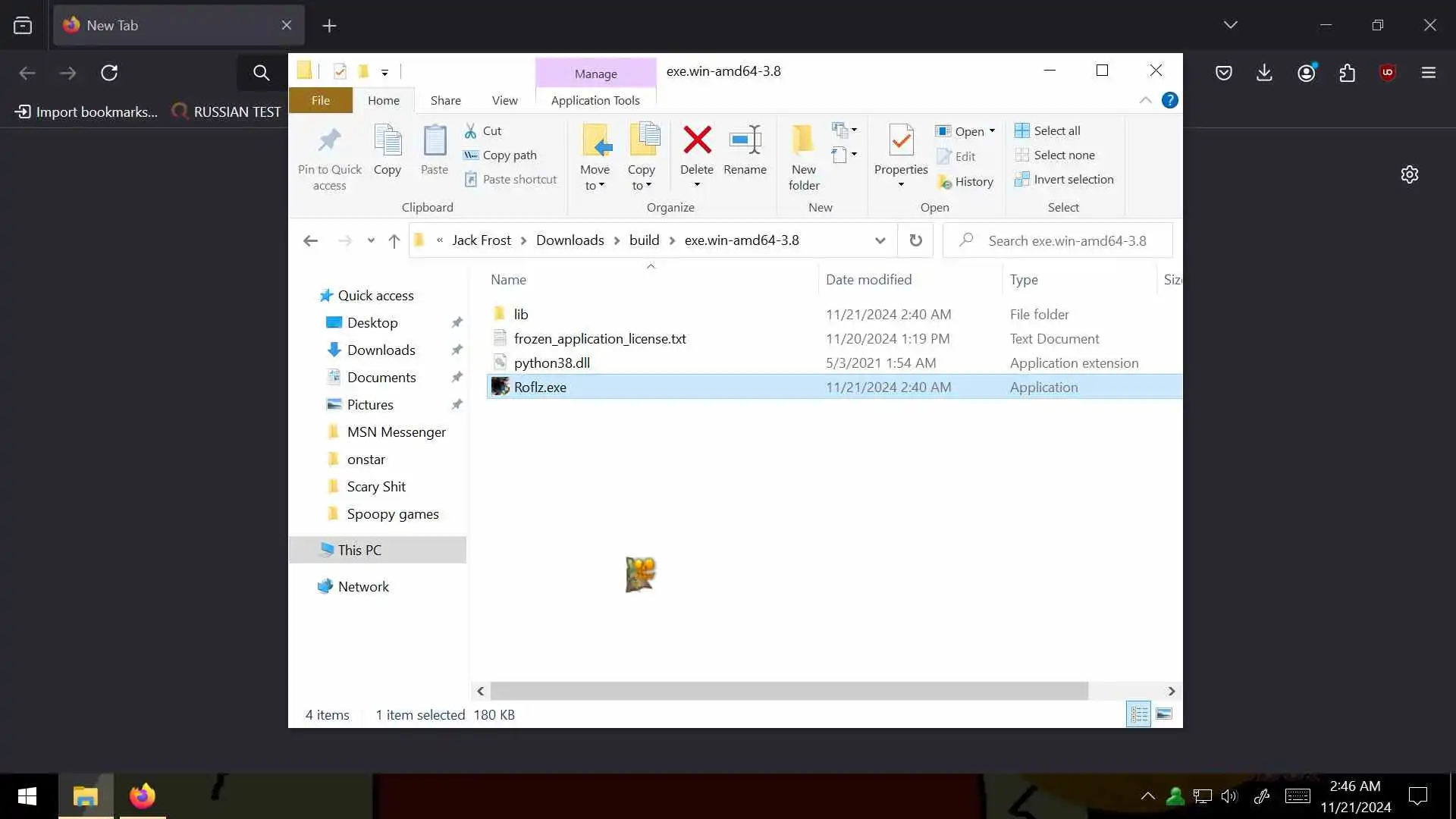Viewport: 1456px width, 819px height.
Task: Click Pin to Quick access icon
Action: pyautogui.click(x=329, y=141)
